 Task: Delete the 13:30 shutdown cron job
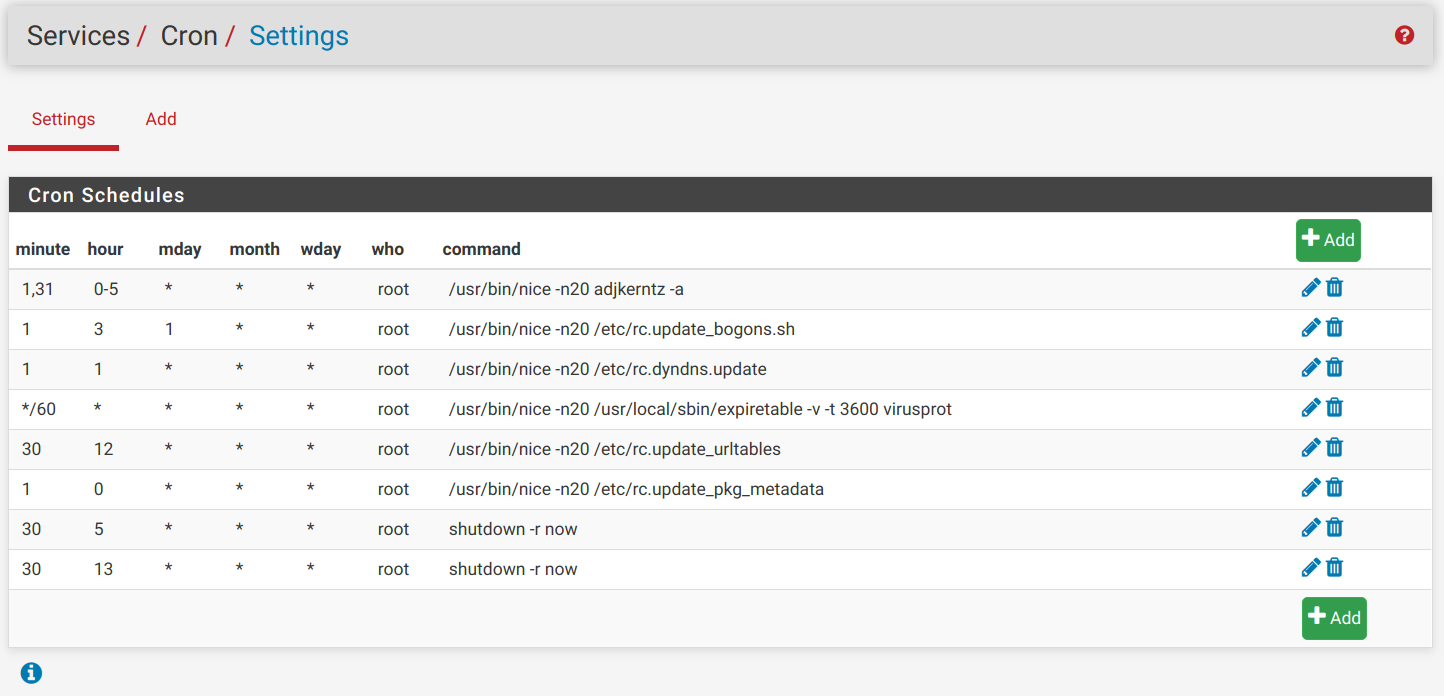1335,568
